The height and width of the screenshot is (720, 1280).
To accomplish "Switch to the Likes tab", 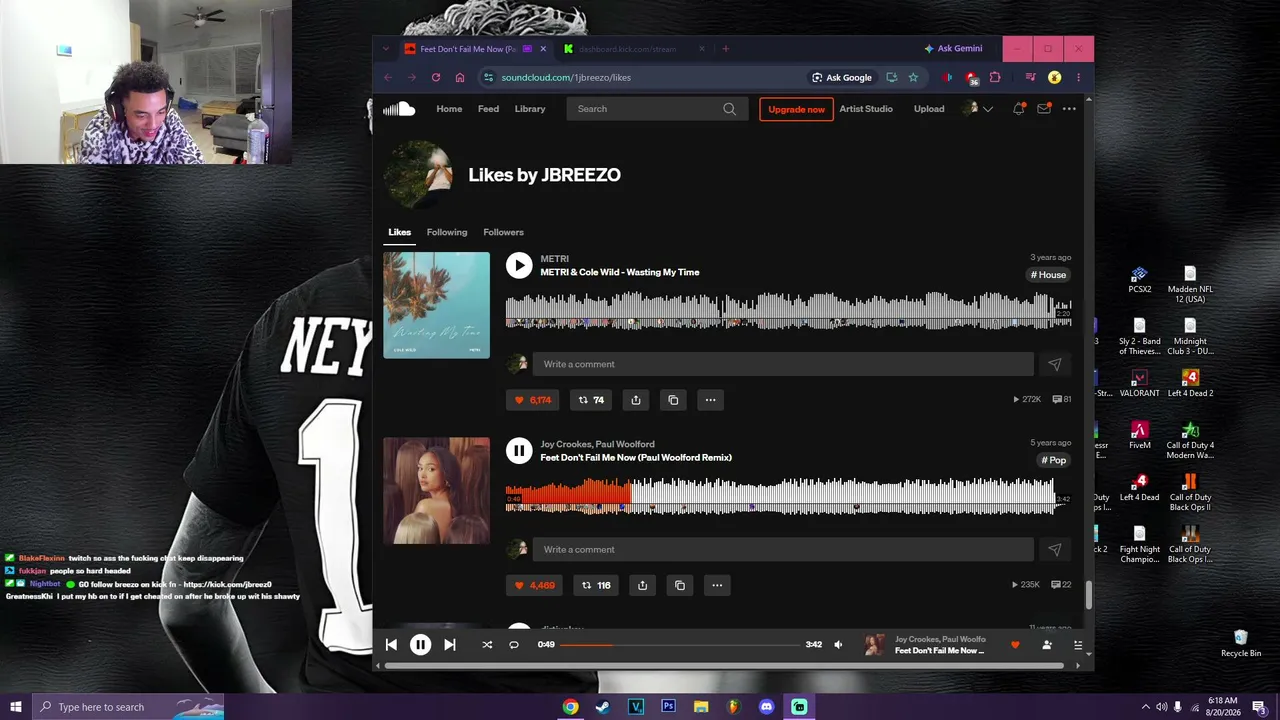I will [400, 232].
